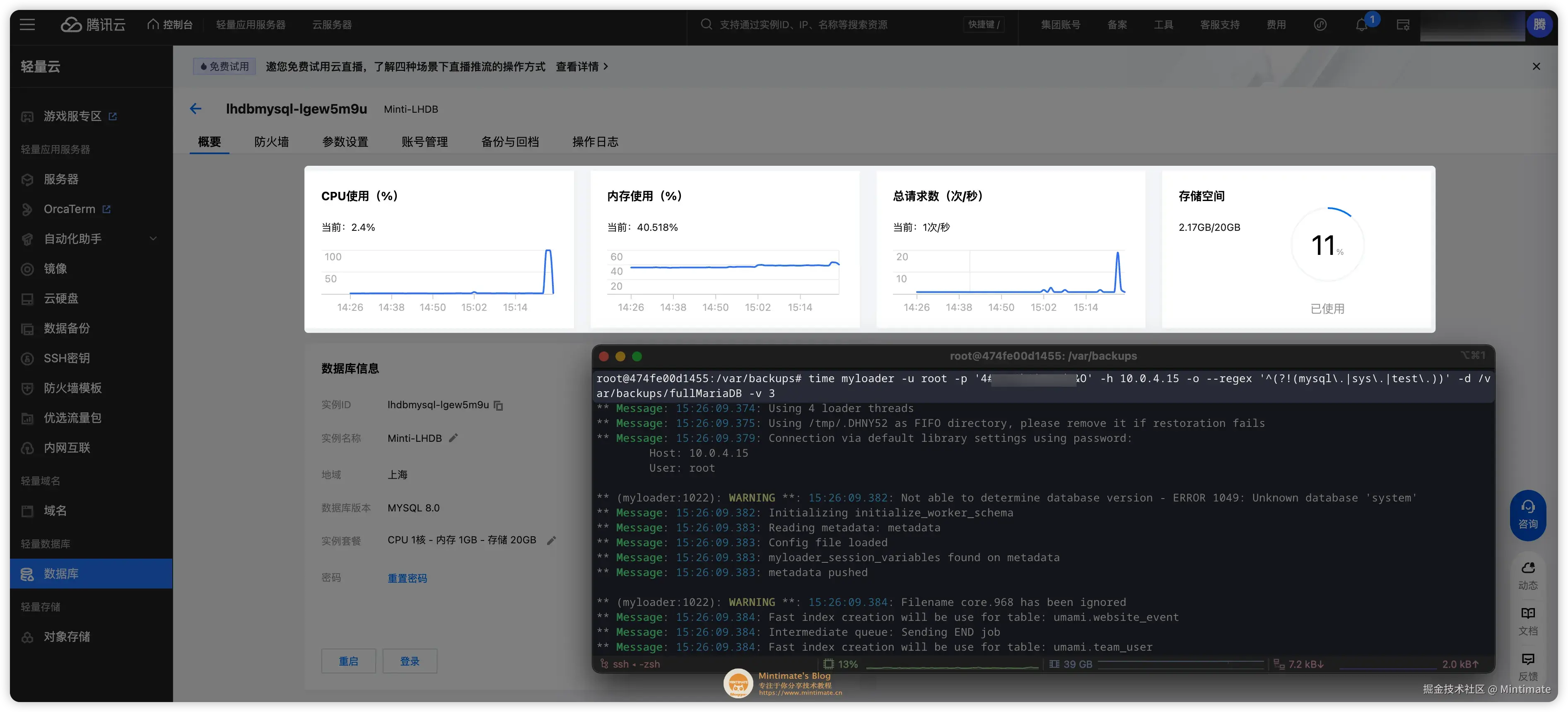Image resolution: width=1568 pixels, height=712 pixels.
Task: Edit the instance package pencil icon
Action: [x=552, y=541]
